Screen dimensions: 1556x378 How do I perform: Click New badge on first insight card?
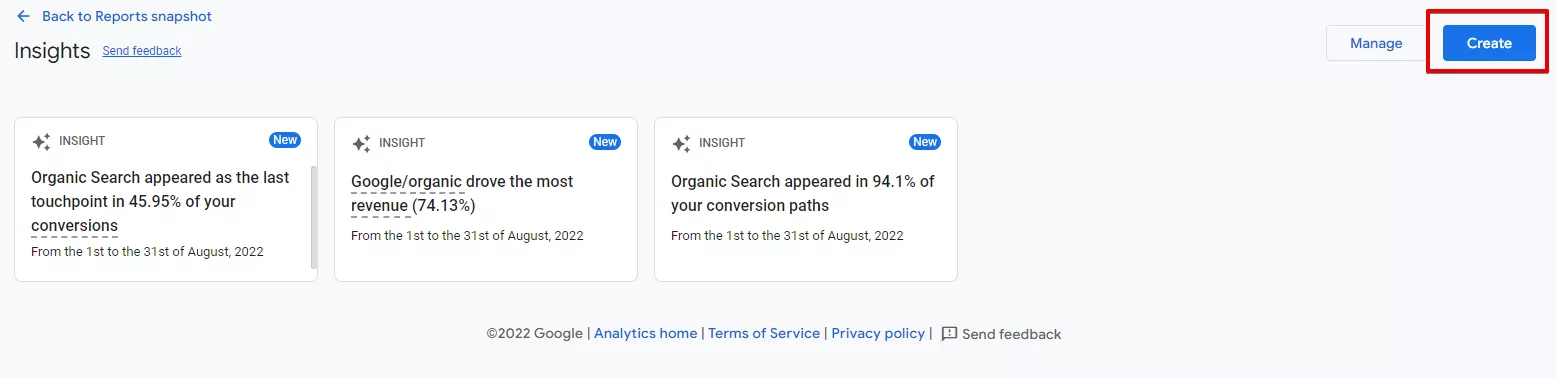[x=285, y=140]
